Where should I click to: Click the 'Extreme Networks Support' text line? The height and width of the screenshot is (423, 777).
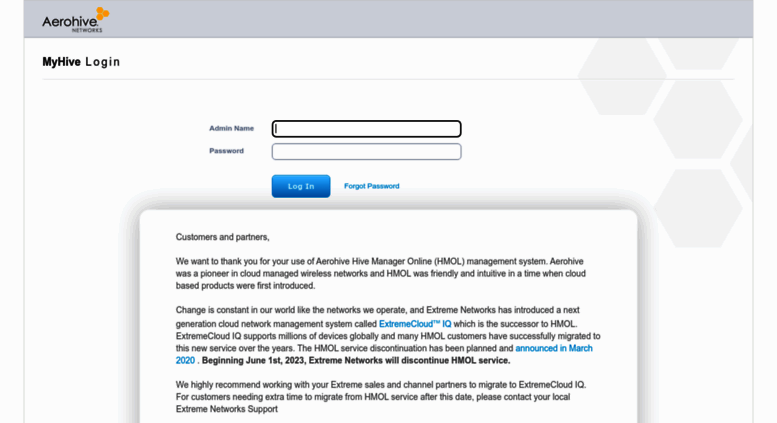(226, 409)
